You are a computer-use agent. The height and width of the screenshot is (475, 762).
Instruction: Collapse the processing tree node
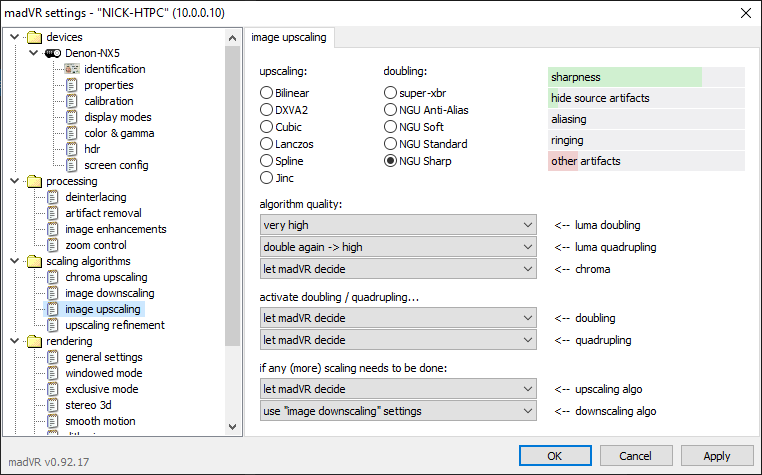(x=13, y=181)
